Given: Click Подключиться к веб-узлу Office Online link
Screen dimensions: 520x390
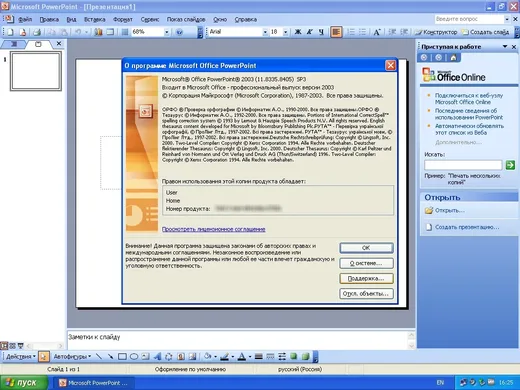Looking at the screenshot, I should coord(469,99).
